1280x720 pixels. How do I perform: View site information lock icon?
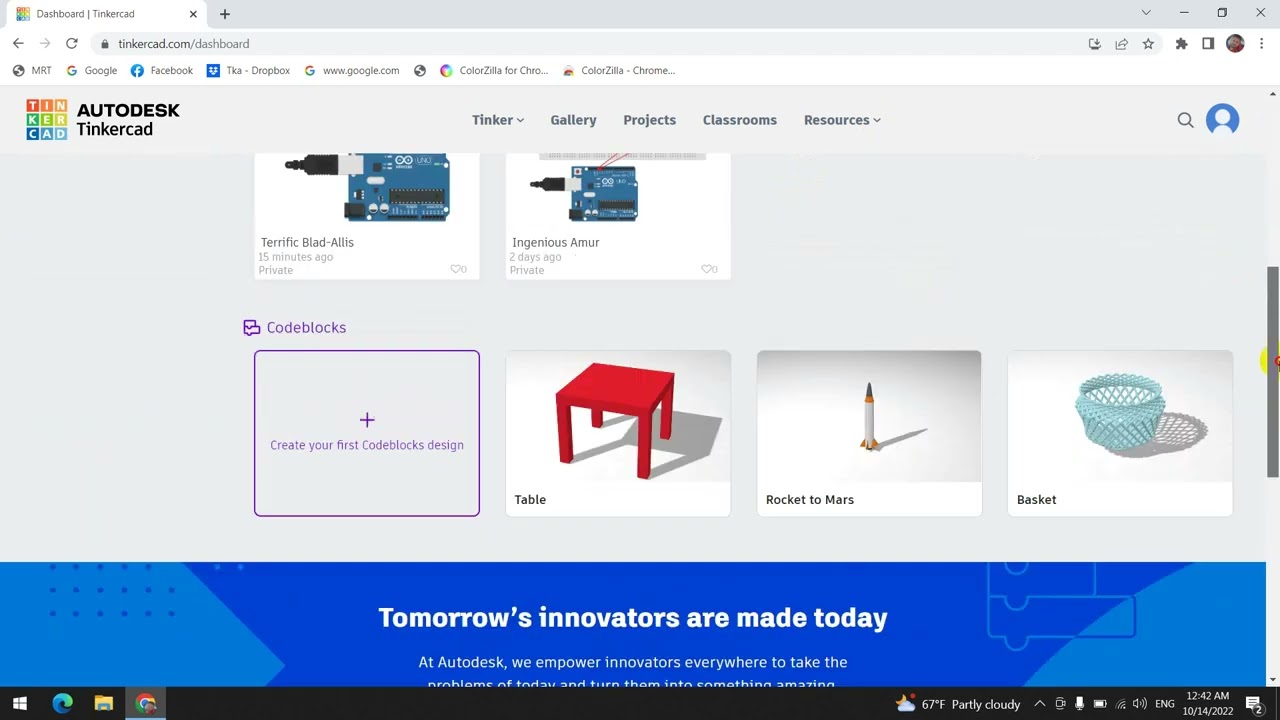pyautogui.click(x=104, y=44)
